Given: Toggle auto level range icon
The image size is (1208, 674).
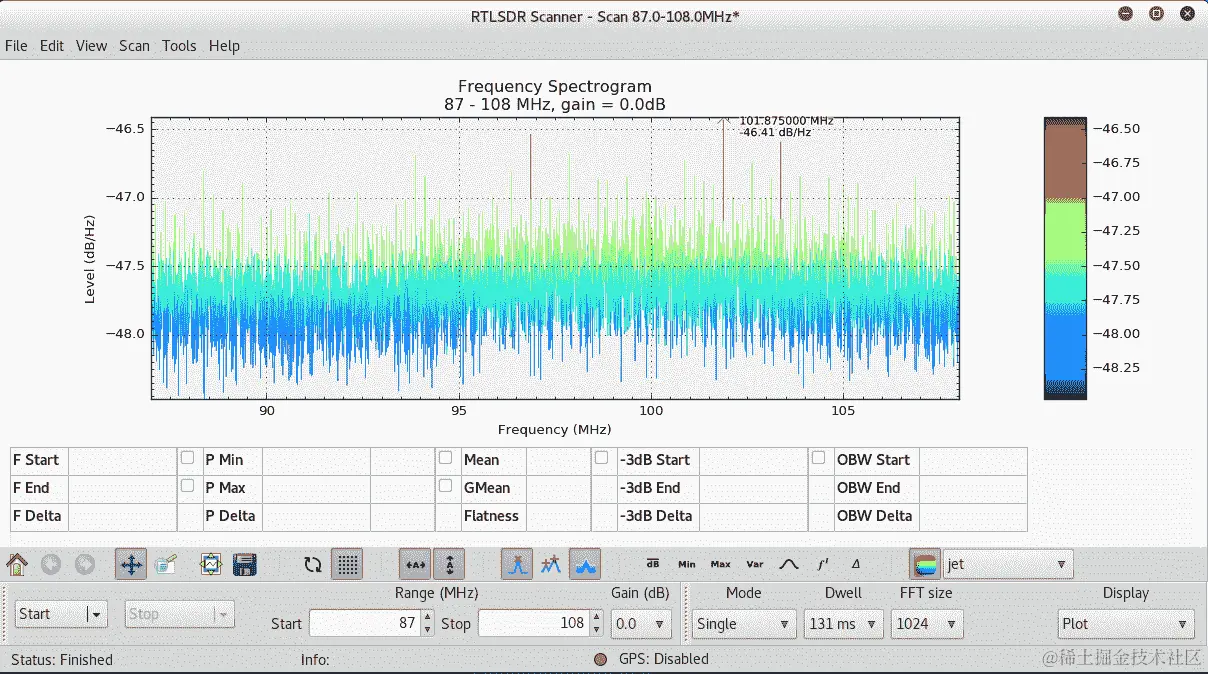Looking at the screenshot, I should (449, 564).
